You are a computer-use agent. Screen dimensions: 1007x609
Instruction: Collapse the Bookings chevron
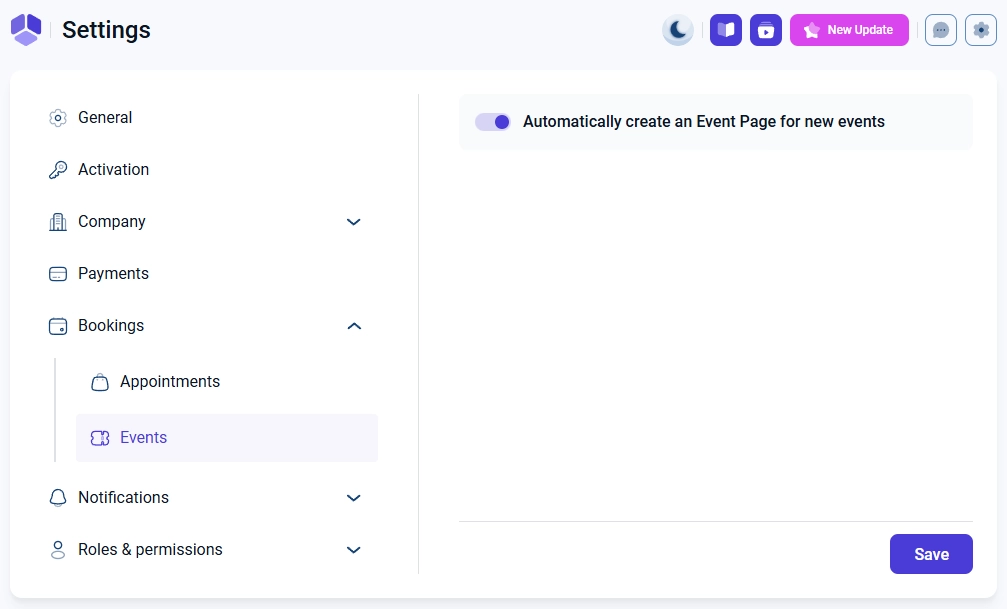[x=354, y=326]
